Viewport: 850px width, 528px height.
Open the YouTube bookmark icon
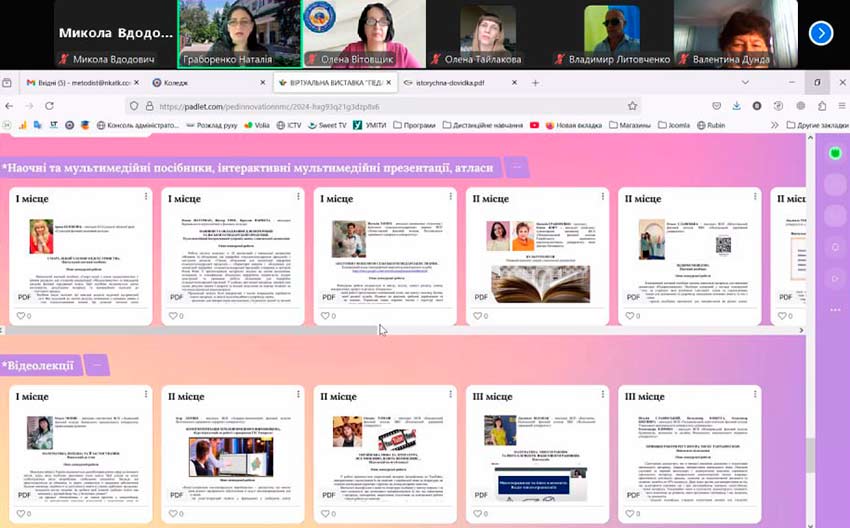[x=535, y=125]
